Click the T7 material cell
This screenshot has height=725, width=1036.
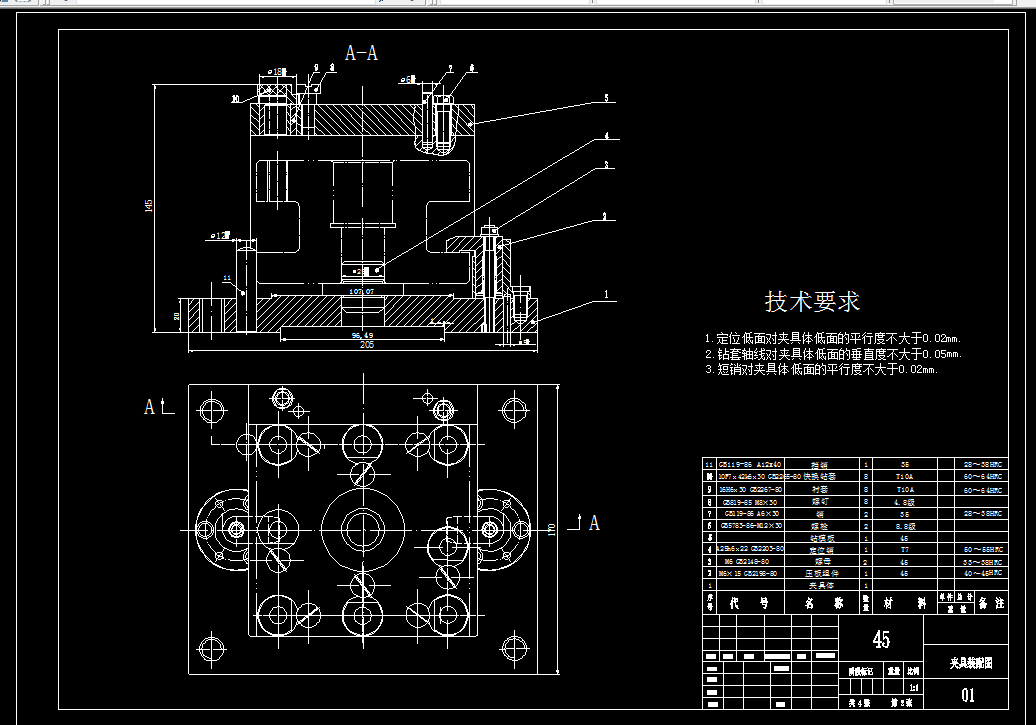tap(905, 550)
